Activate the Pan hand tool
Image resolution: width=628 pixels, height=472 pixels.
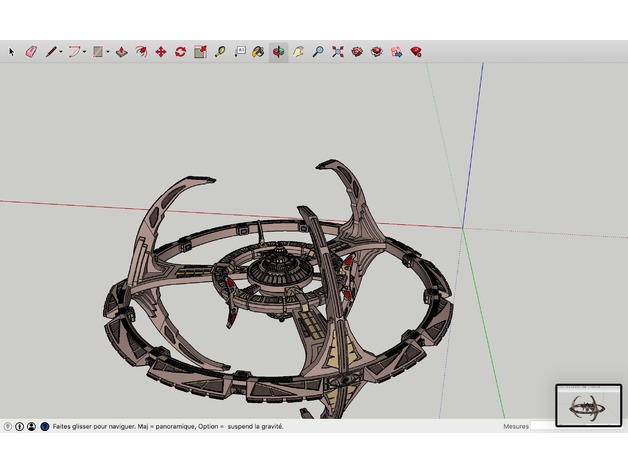[x=298, y=51]
